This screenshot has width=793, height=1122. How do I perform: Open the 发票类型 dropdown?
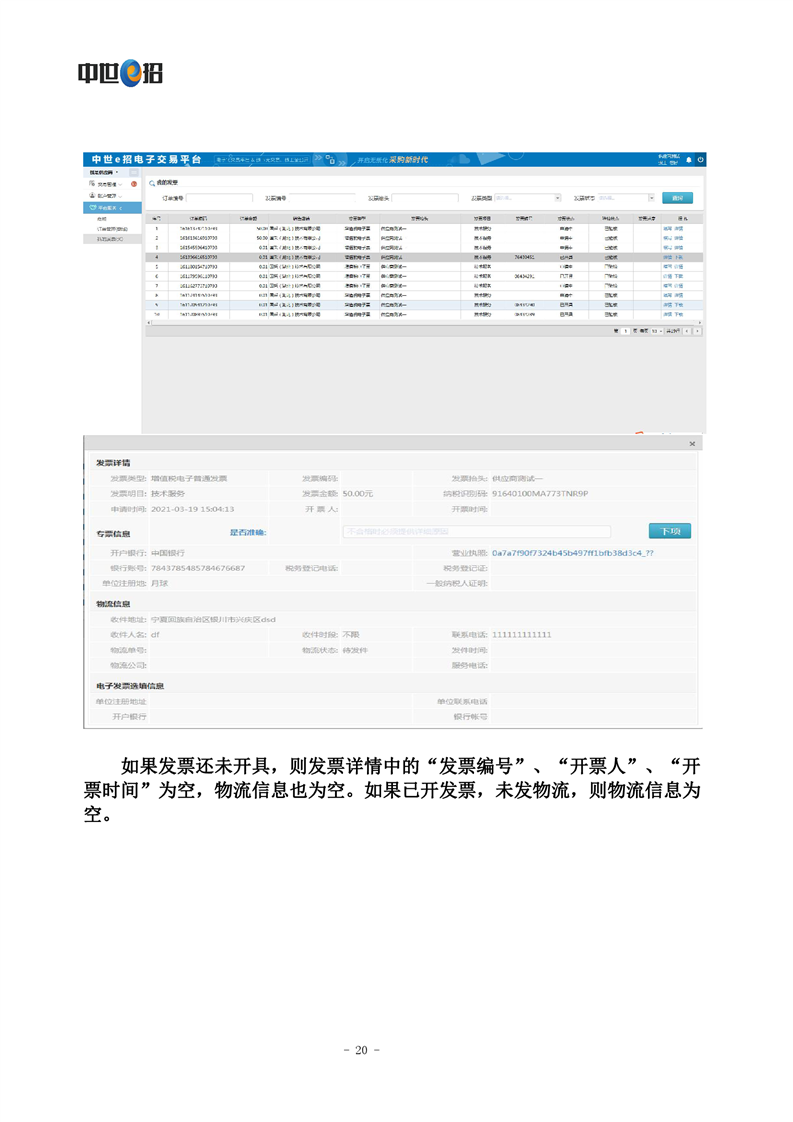[527, 198]
